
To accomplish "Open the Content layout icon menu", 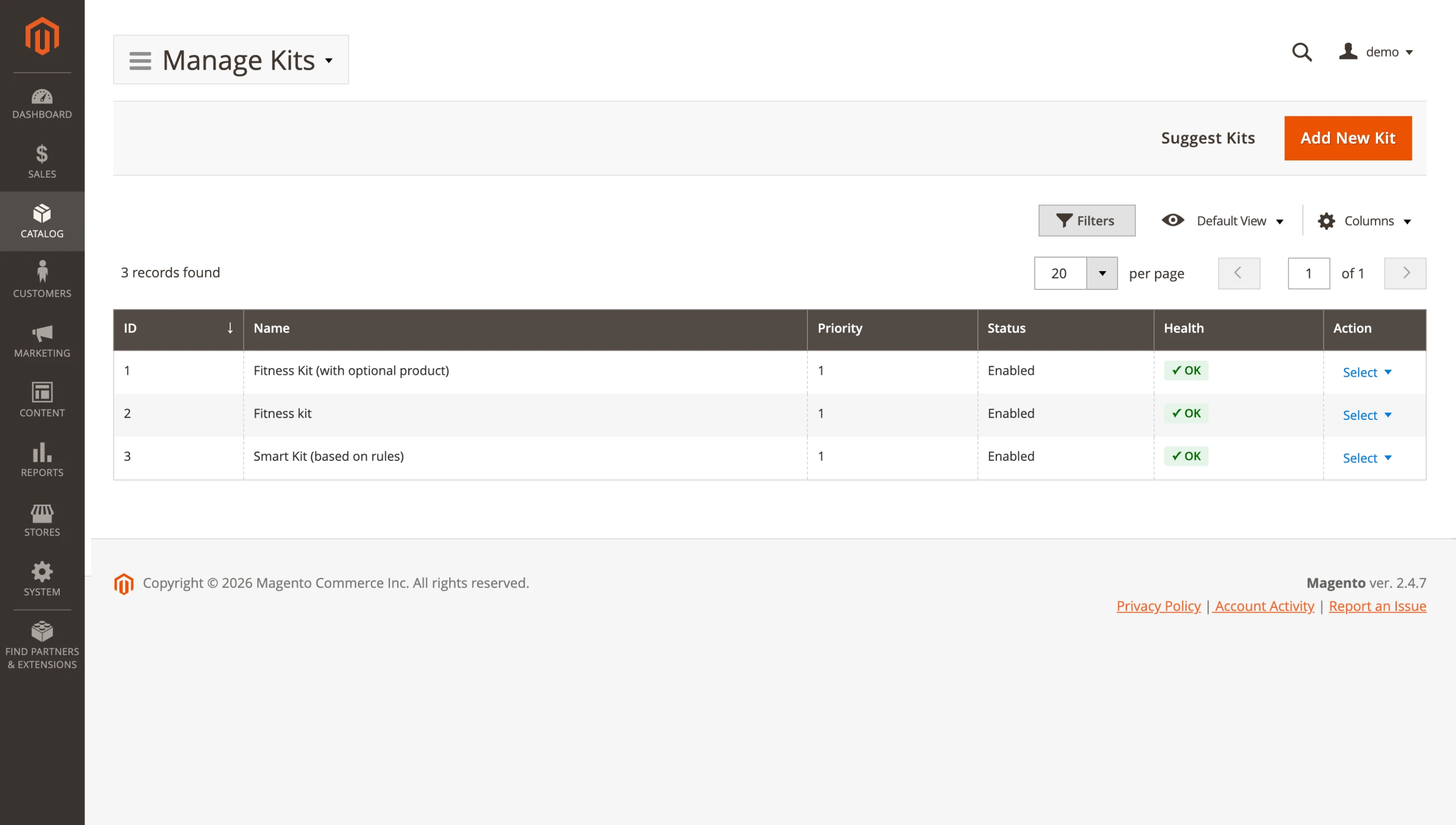I will [x=42, y=400].
